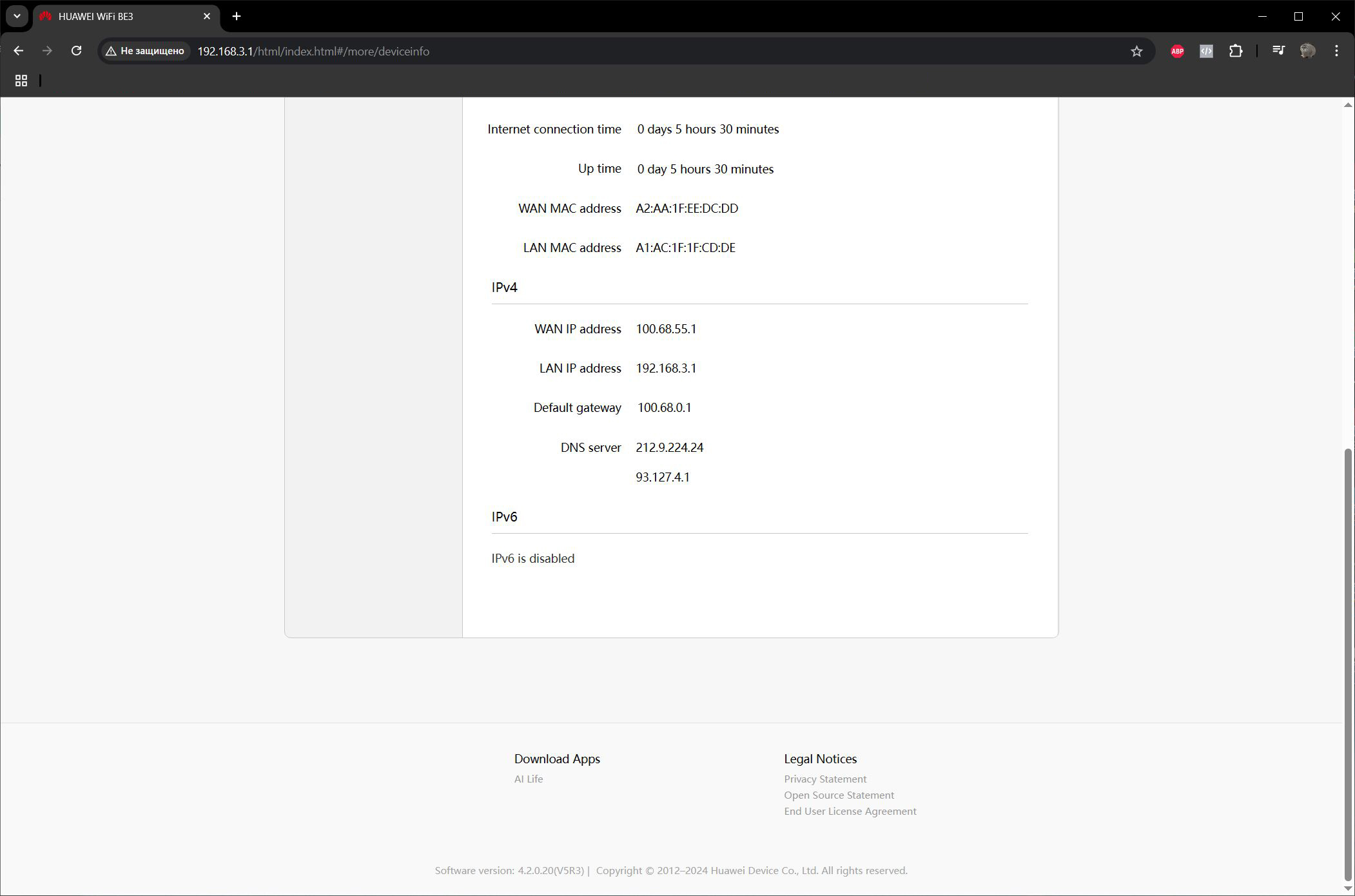Click the Download Apps heading

click(557, 759)
